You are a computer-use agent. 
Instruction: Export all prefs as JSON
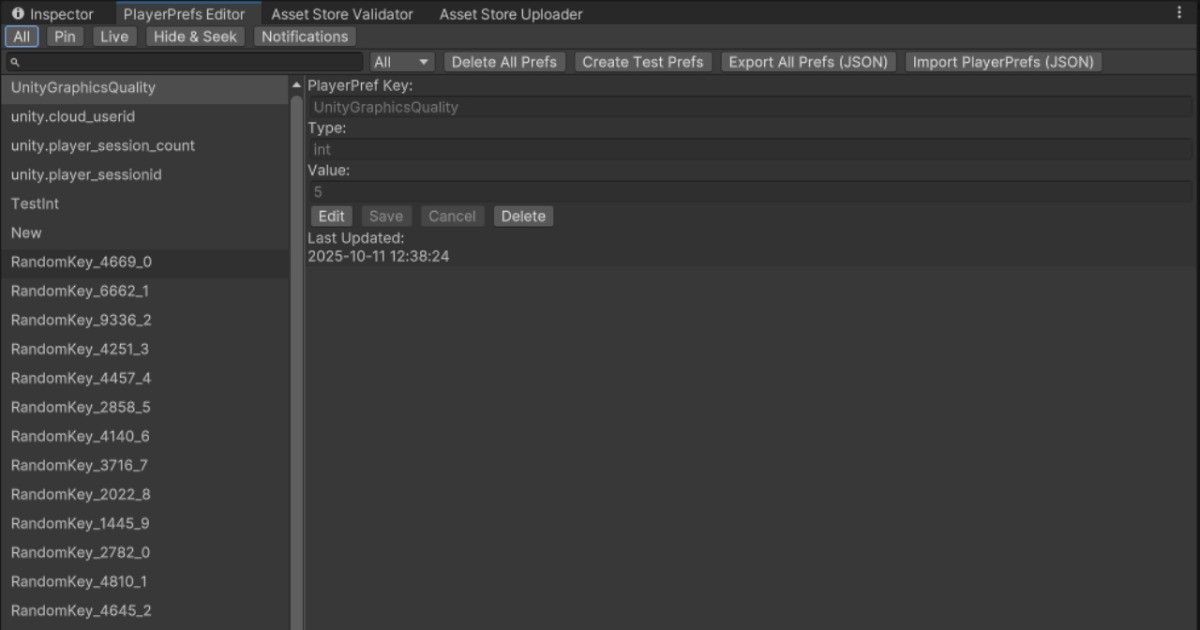807,61
